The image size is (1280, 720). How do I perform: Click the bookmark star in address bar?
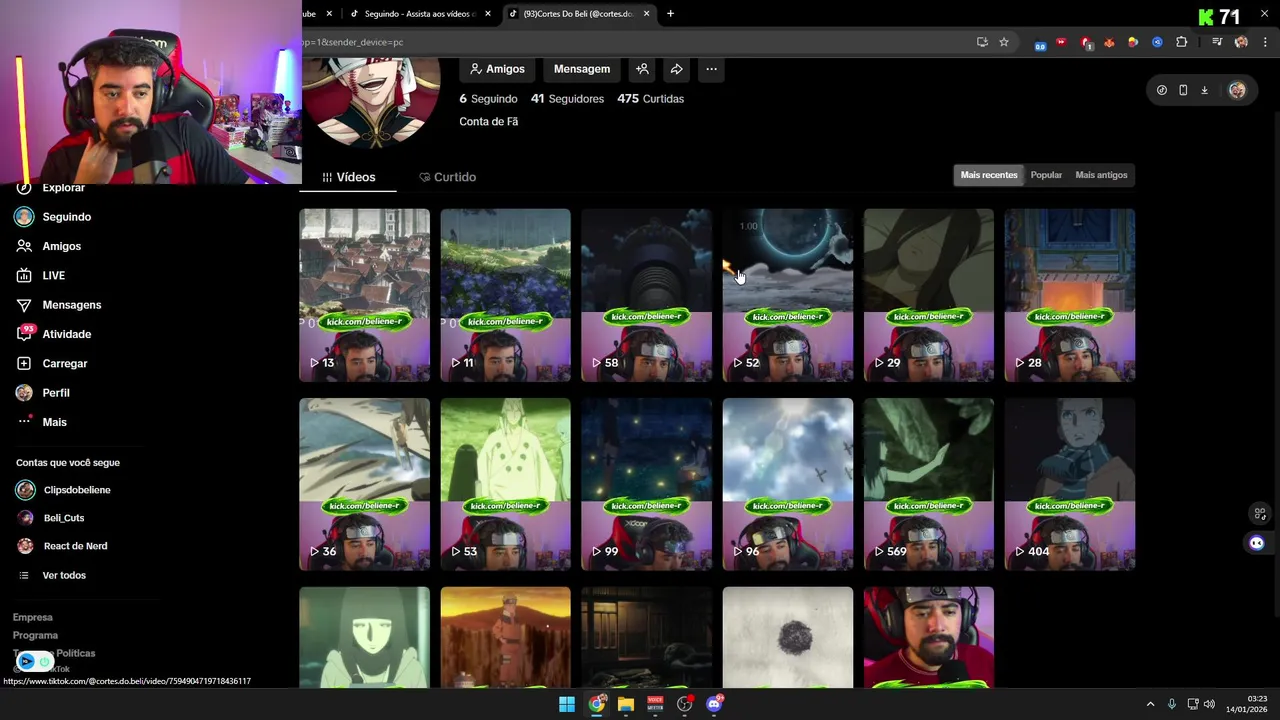[x=1004, y=42]
